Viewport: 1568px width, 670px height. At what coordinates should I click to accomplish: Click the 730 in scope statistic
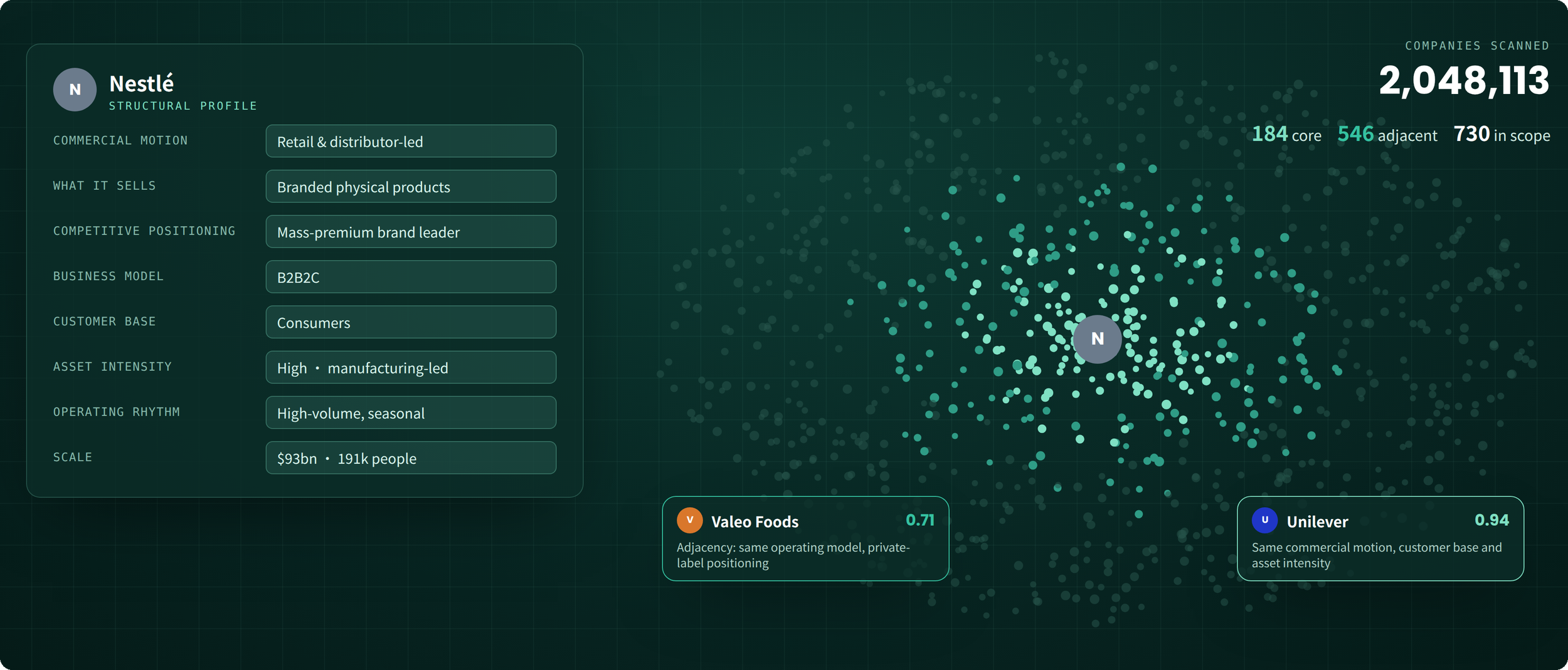point(1502,134)
